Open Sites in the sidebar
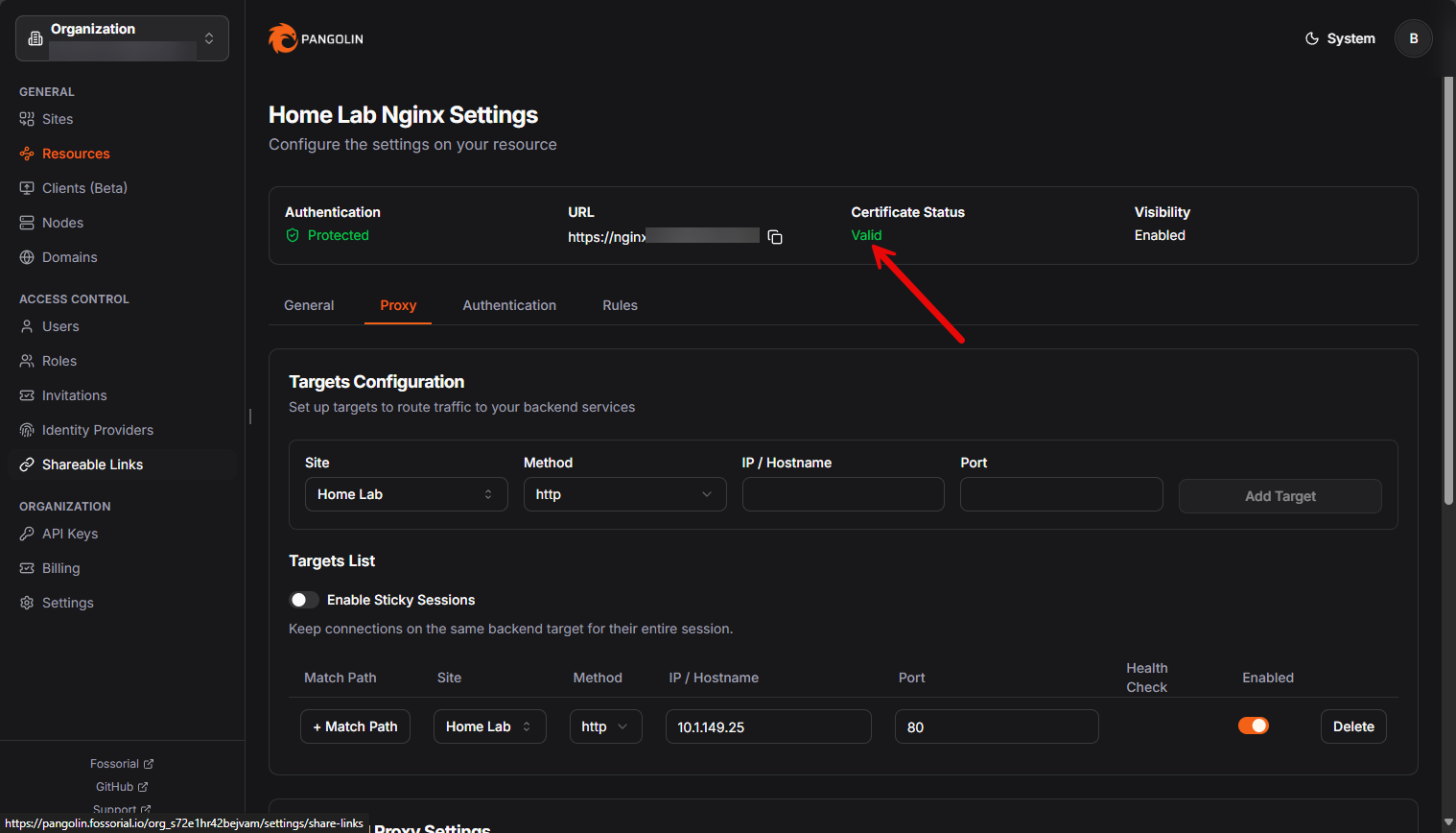 58,119
